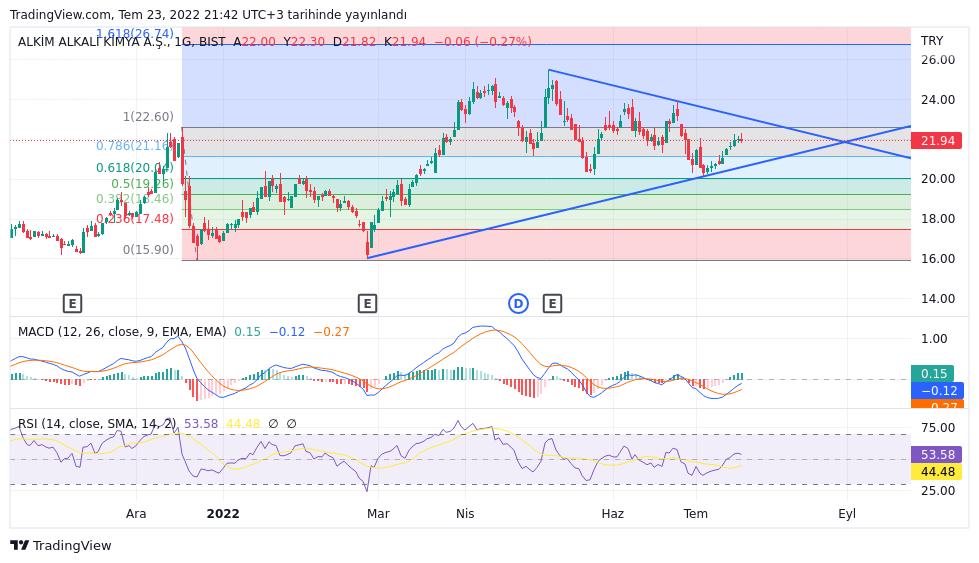Image resolution: width=979 pixels, height=563 pixels.
Task: Click the red 21.94 current price label
Action: point(937,141)
